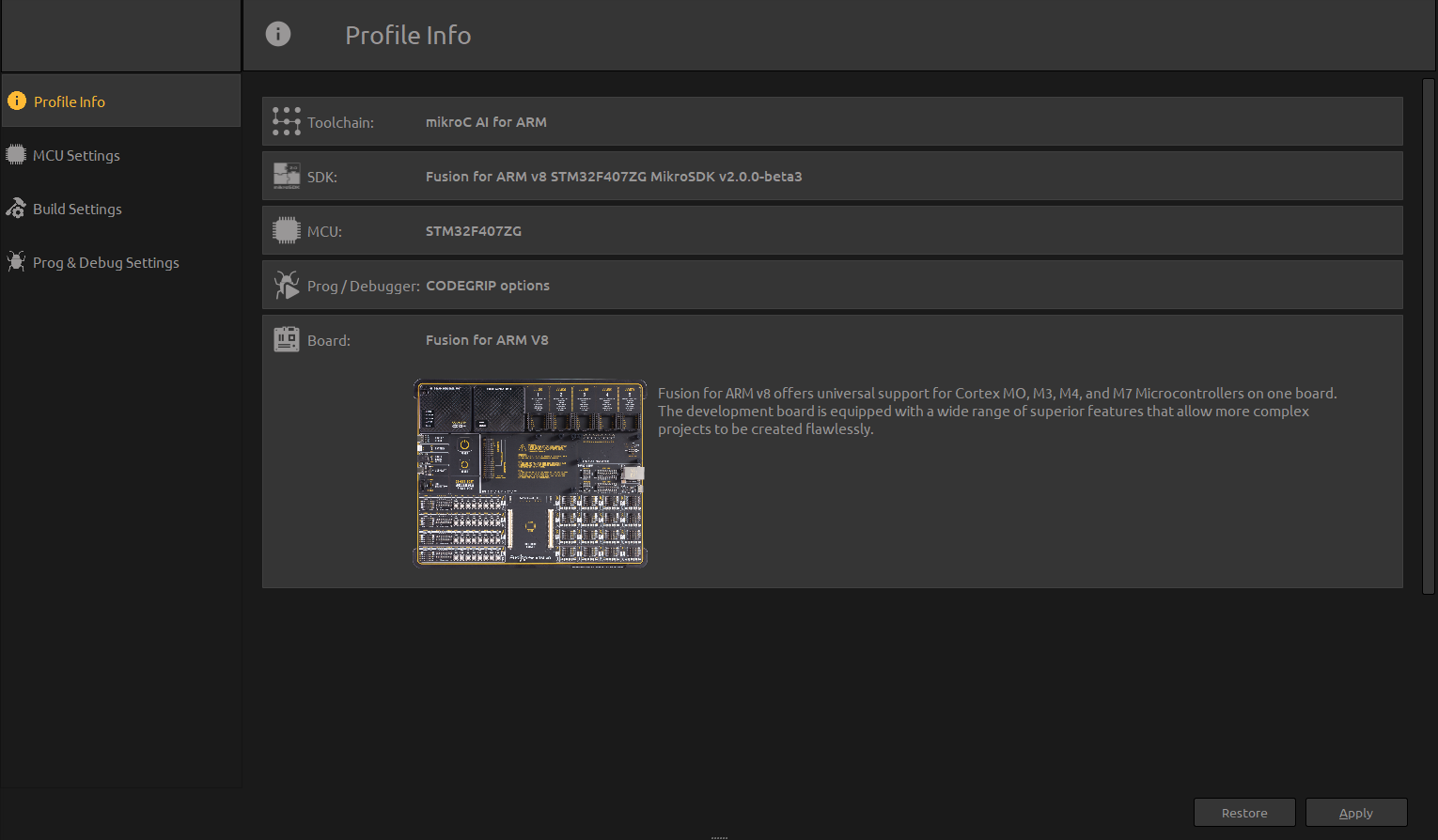Screen dimensions: 1438x840
Task: Click the yellow Profile Info sidebar icon
Action: [x=17, y=101]
